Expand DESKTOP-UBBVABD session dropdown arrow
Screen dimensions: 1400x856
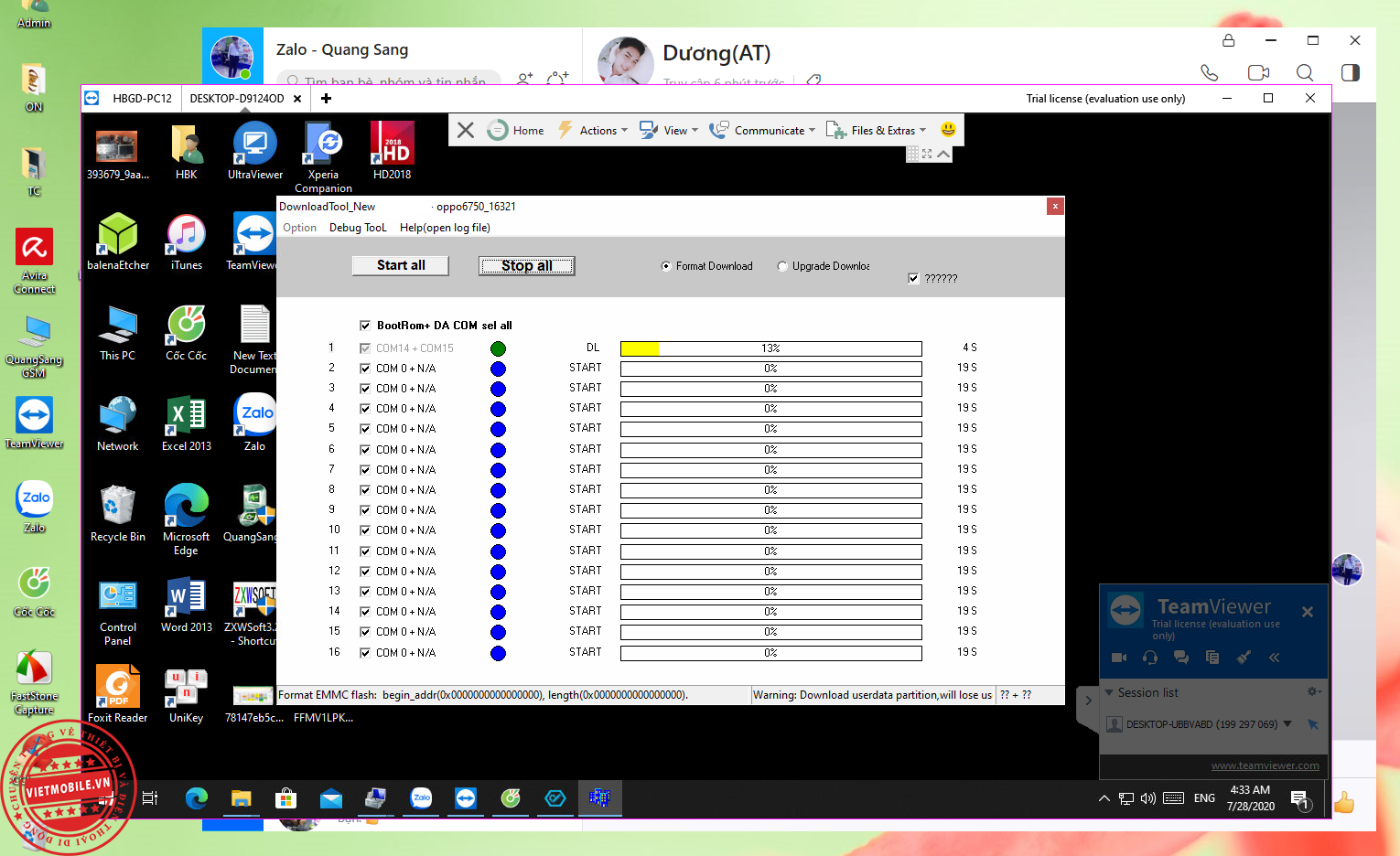pyautogui.click(x=1287, y=723)
